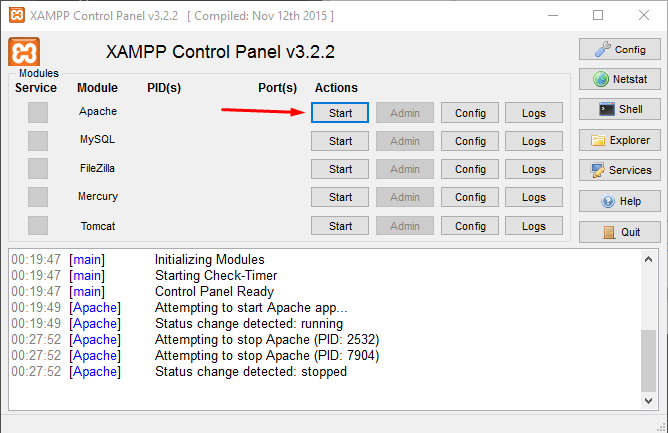The image size is (668, 433).
Task: Toggle the FileZilla service checkbox
Action: tap(38, 168)
